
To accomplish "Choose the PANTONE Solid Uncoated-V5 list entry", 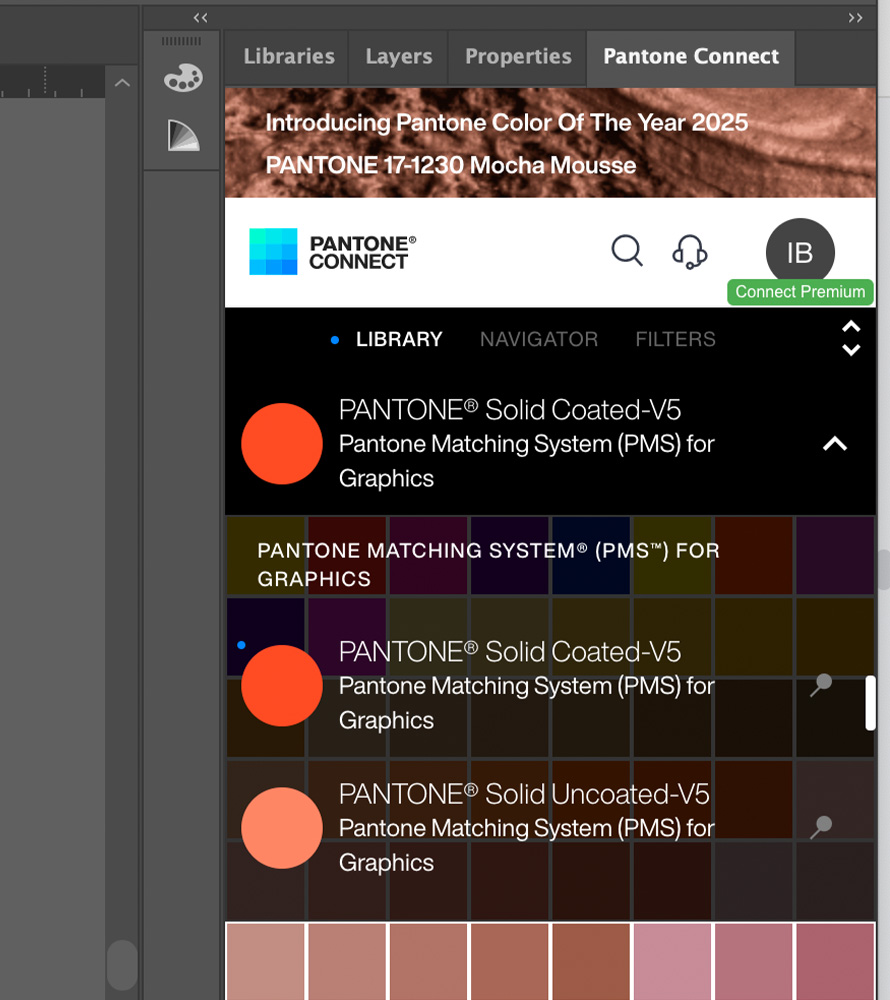I will pyautogui.click(x=550, y=828).
